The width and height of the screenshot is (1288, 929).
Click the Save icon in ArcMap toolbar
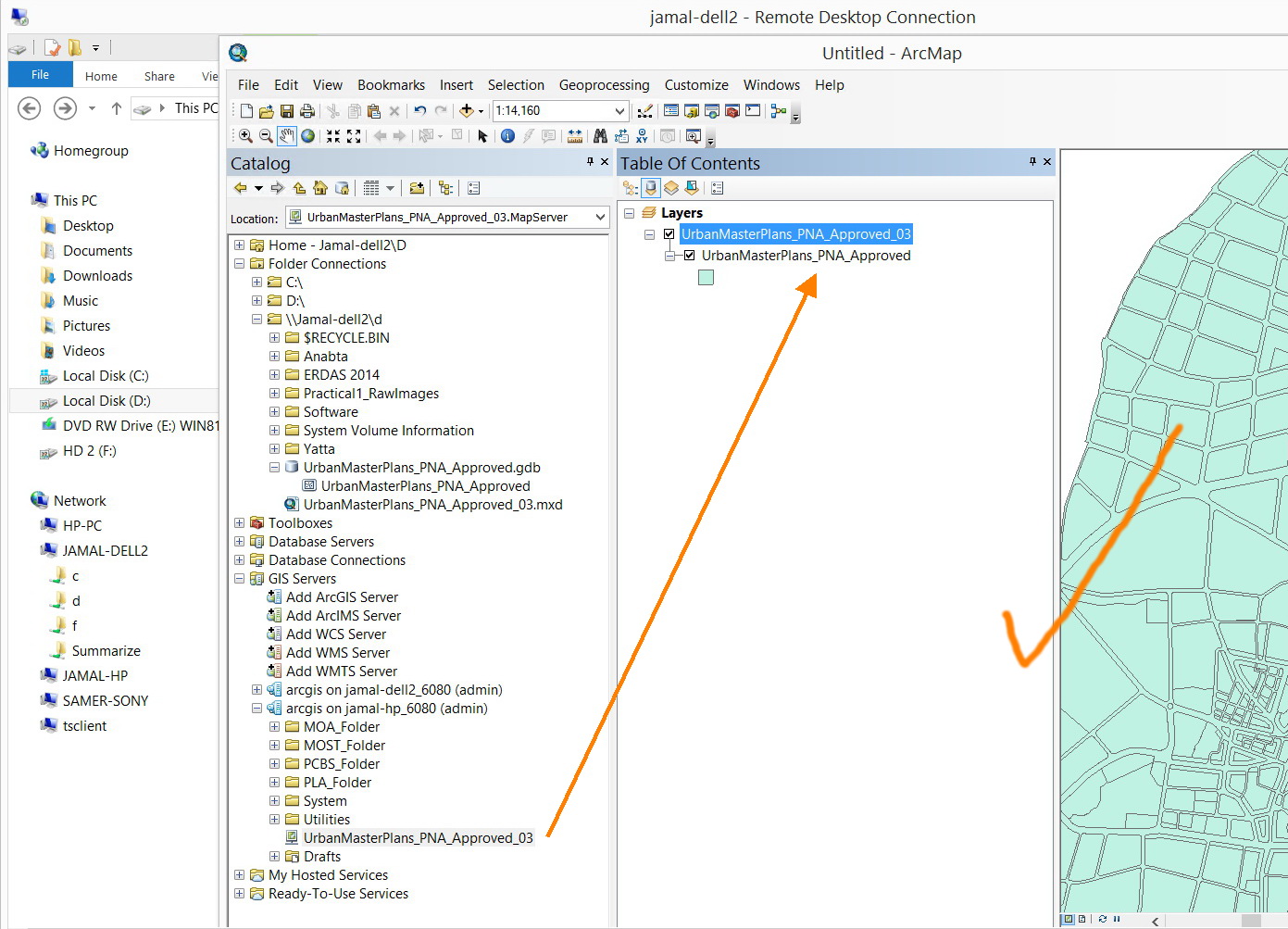287,111
